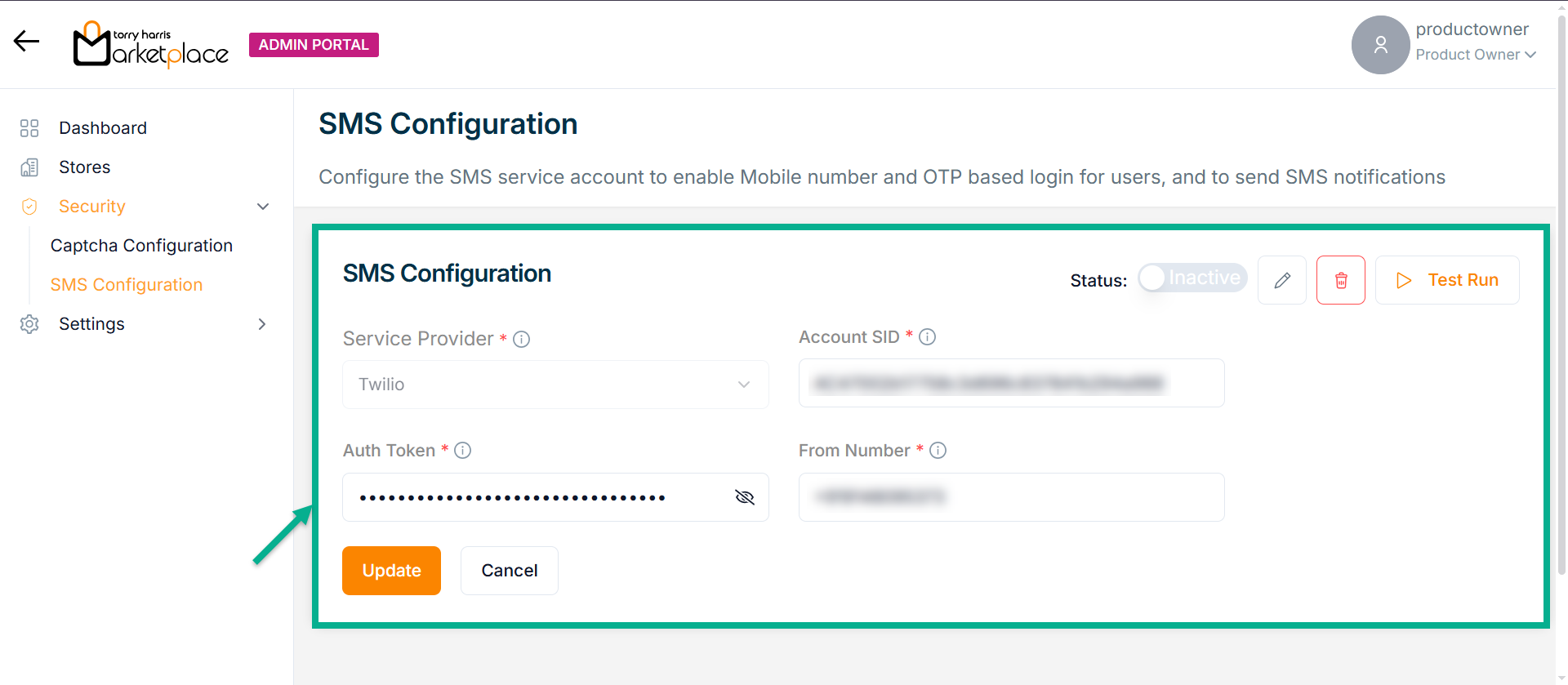This screenshot has width=1568, height=685.
Task: Click the Service Provider info icon
Action: (521, 339)
